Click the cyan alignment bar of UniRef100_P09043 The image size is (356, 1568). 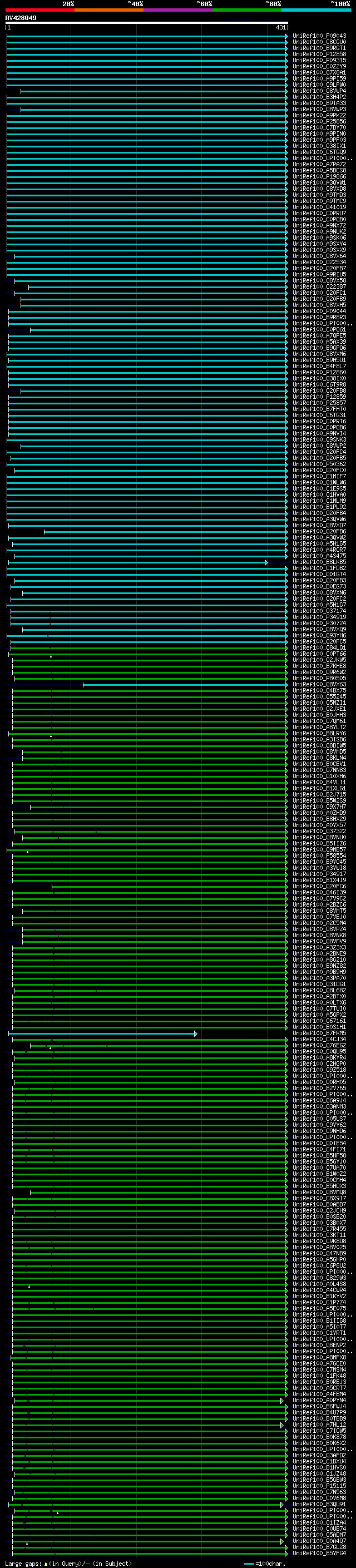(x=147, y=37)
